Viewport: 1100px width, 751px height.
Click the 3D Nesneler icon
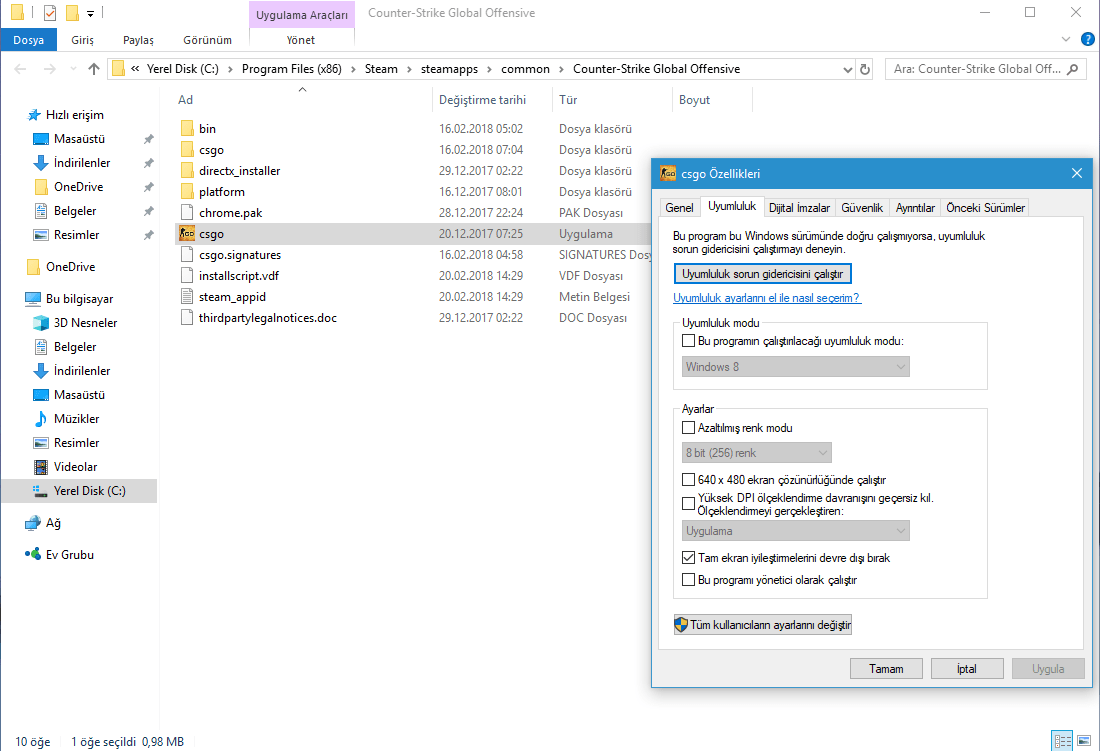pyautogui.click(x=41, y=323)
